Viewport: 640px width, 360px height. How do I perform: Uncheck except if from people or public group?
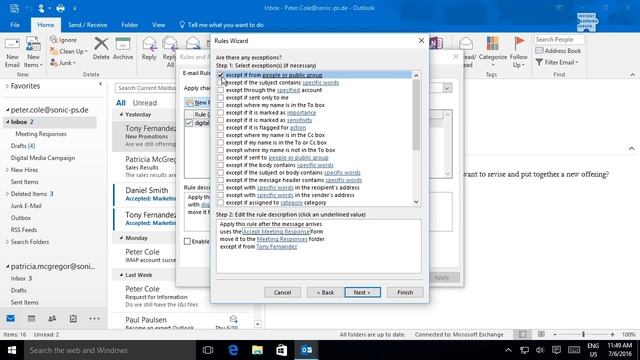pyautogui.click(x=220, y=75)
